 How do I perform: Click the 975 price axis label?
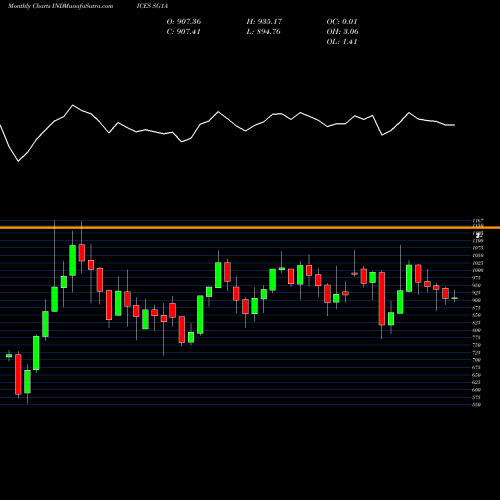[x=477, y=278]
